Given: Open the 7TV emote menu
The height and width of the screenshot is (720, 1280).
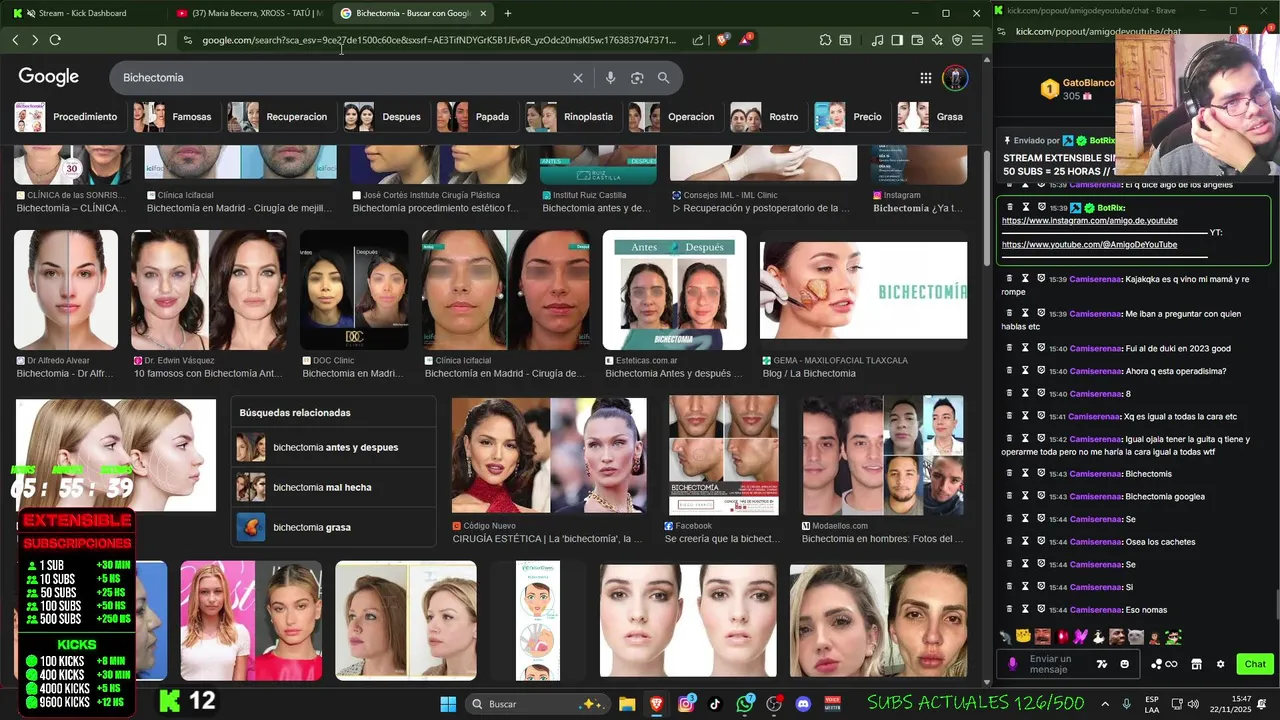Looking at the screenshot, I should (1101, 664).
